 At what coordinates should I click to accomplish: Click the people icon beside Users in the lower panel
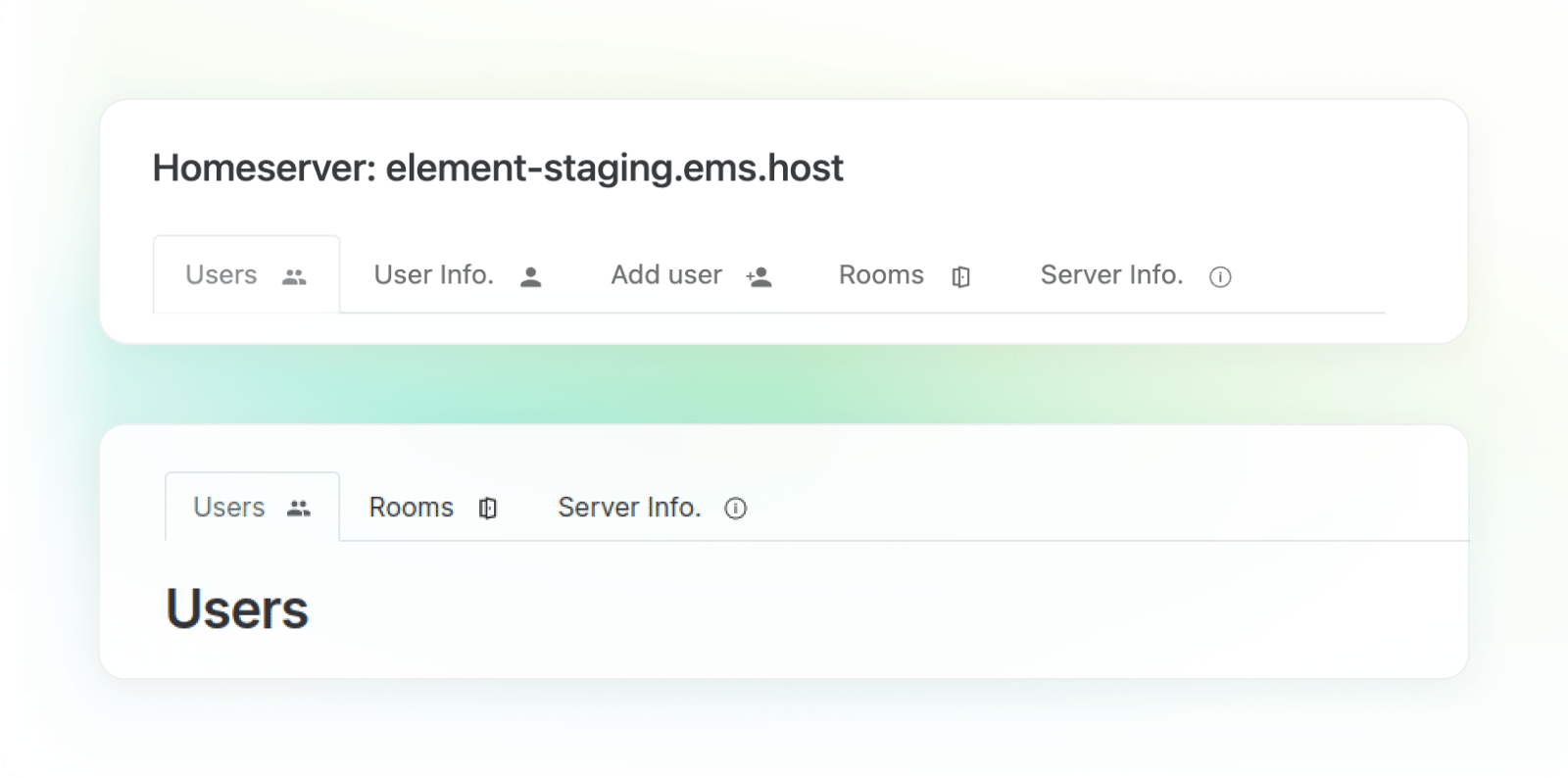click(299, 509)
